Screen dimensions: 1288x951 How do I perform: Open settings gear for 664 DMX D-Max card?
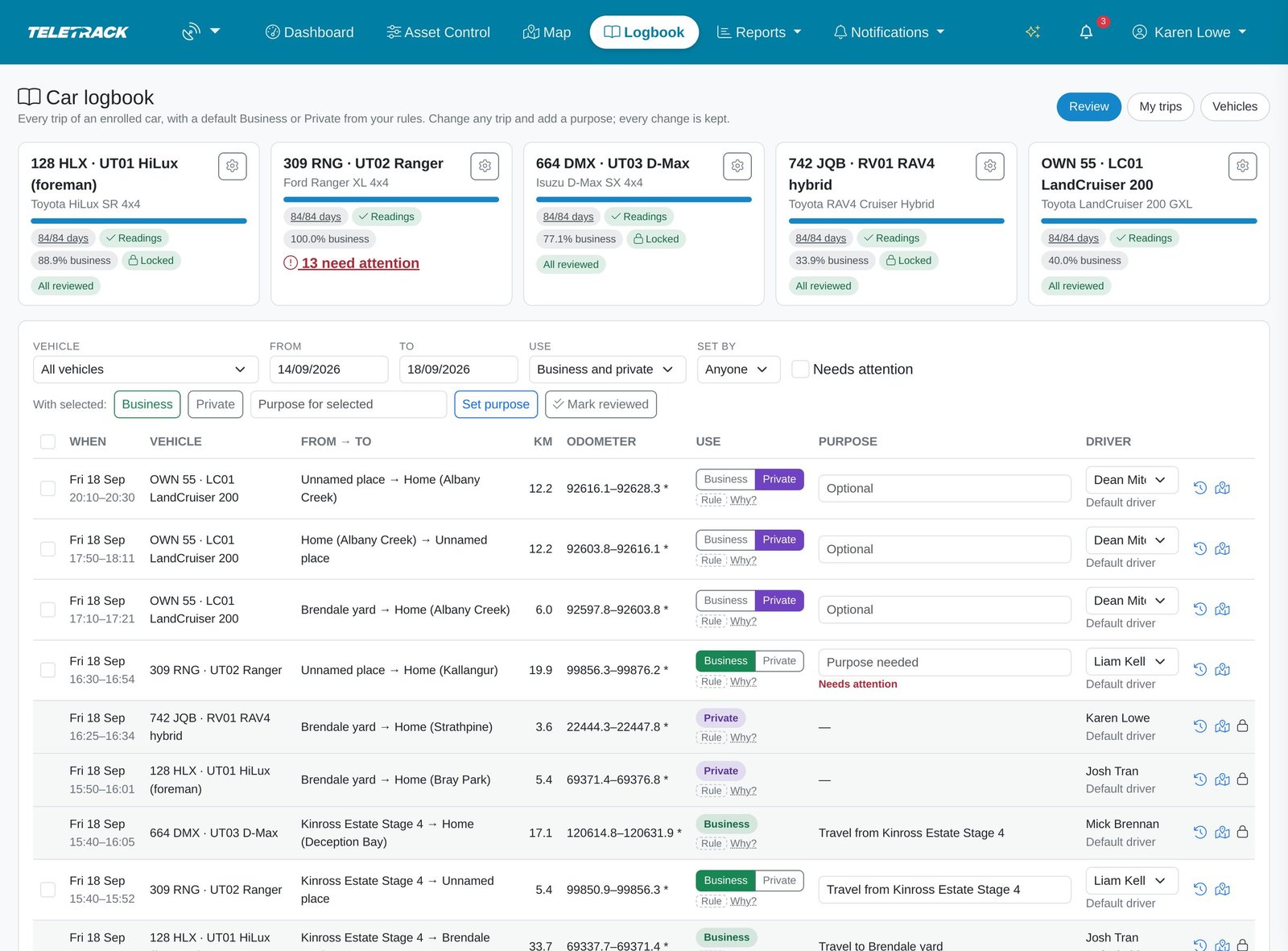[x=737, y=166]
